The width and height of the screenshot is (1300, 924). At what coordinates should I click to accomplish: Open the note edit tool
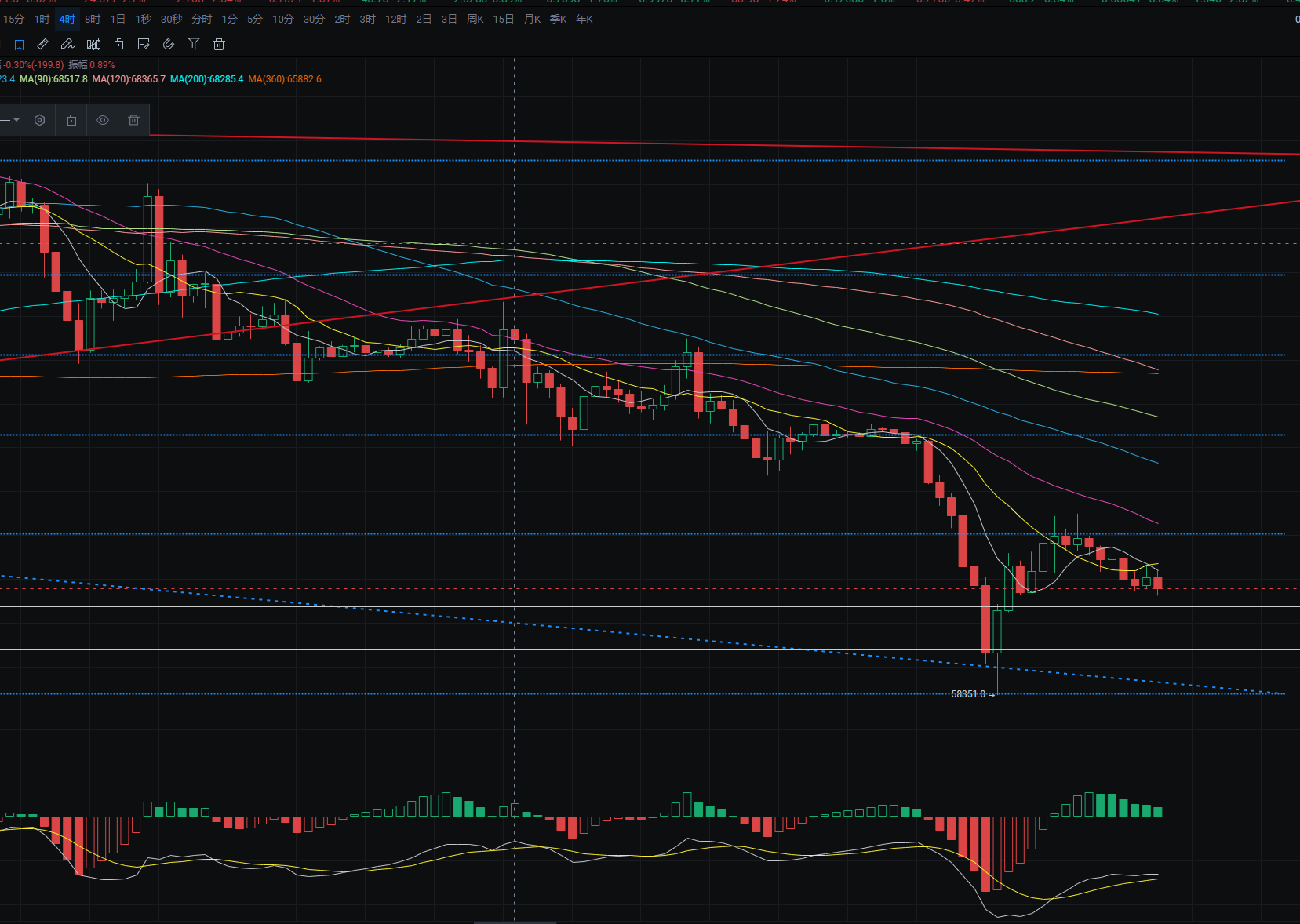pyautogui.click(x=144, y=44)
